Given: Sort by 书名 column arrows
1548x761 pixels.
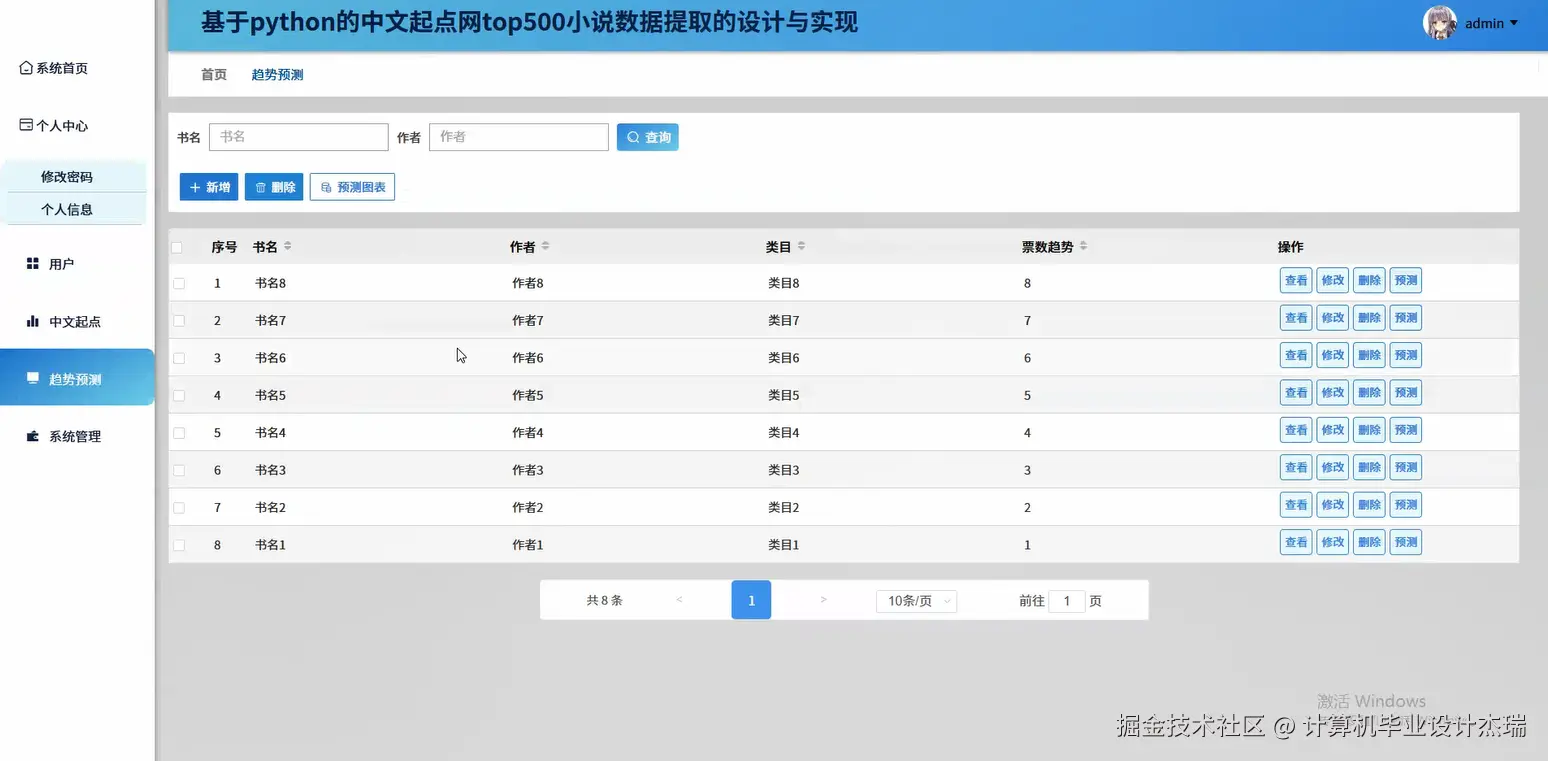Looking at the screenshot, I should [288, 246].
